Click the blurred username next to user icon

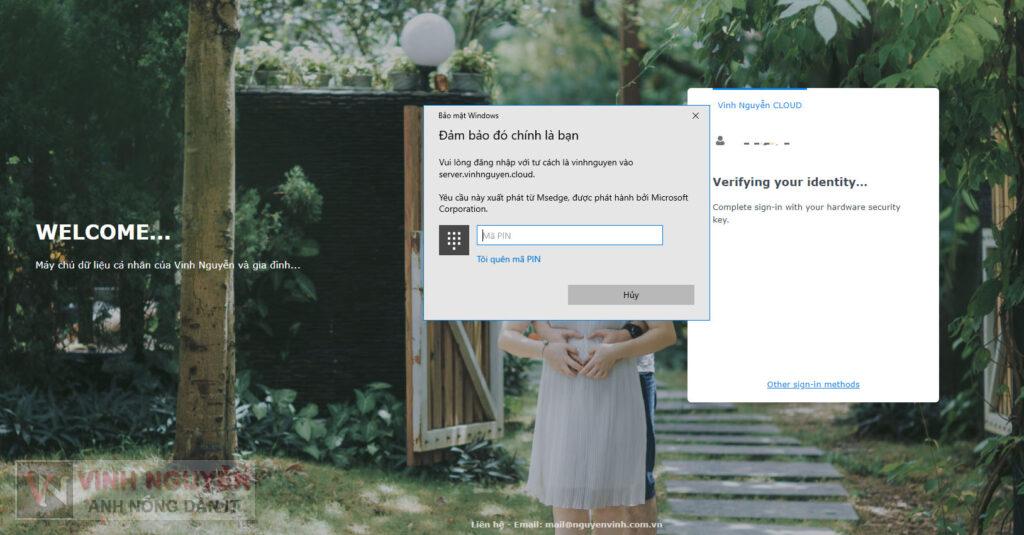(x=766, y=143)
